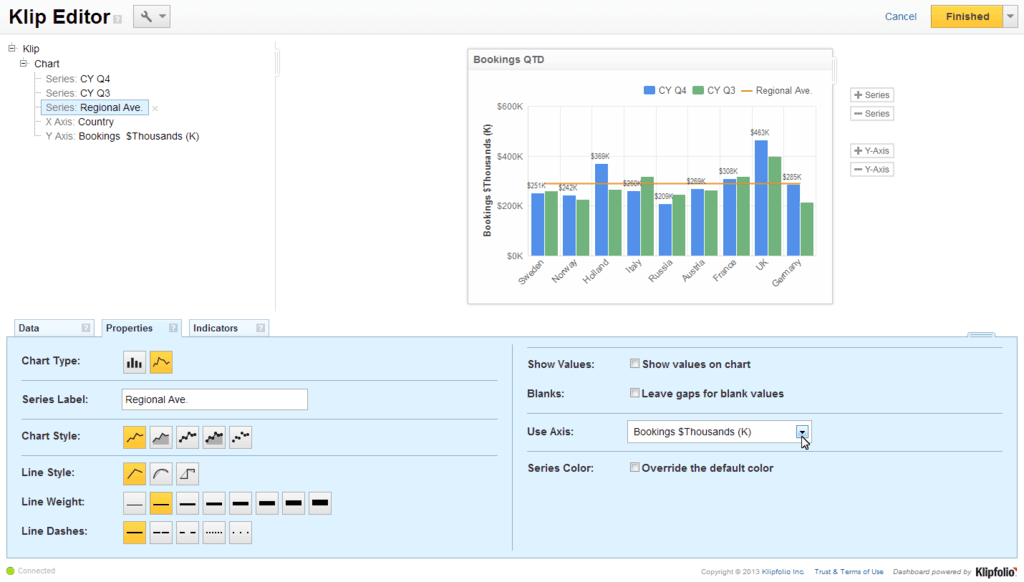
Task: Check Leave gaps for blank values
Action: [634, 393]
